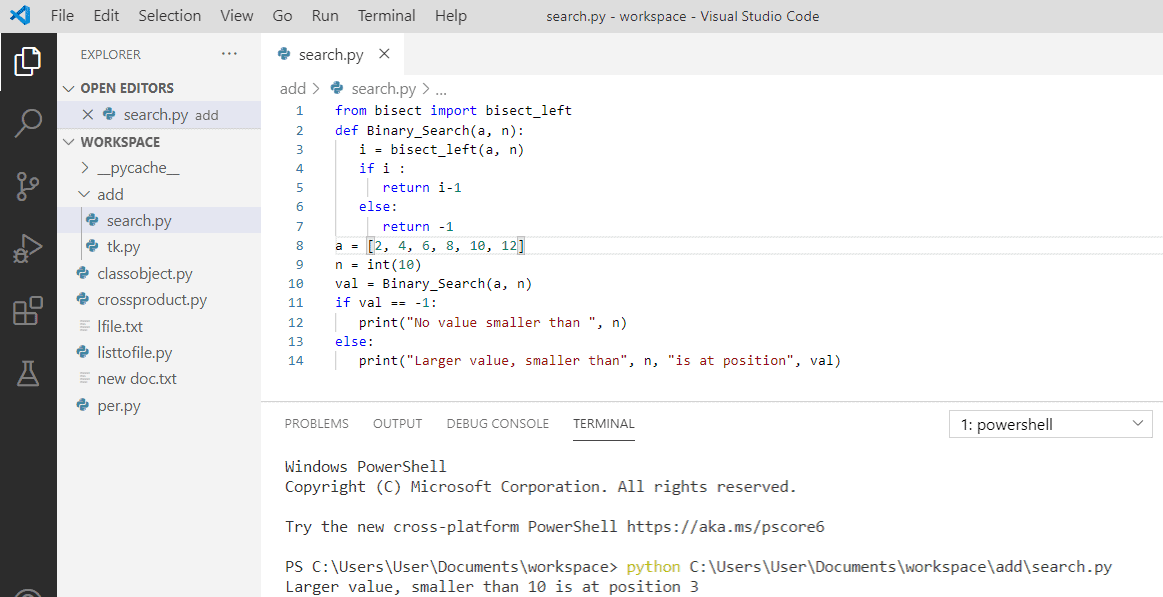The image size is (1163, 597).
Task: Open Explorer panel more actions ellipsis
Action: pos(229,54)
